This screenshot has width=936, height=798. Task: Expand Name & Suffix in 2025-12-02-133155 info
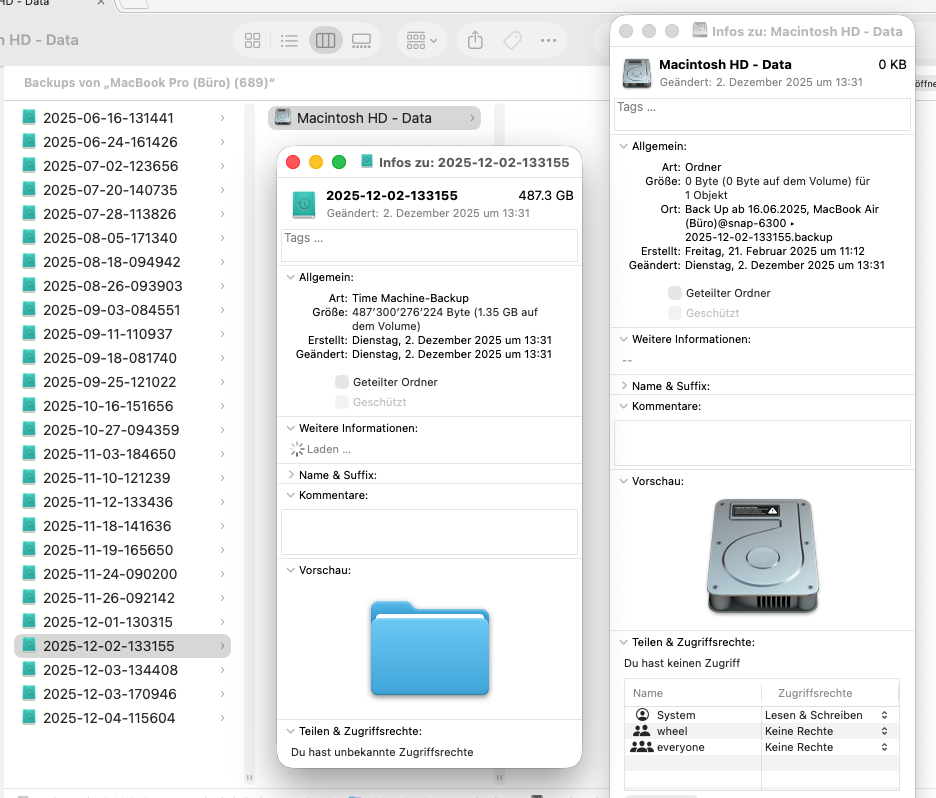(291, 475)
